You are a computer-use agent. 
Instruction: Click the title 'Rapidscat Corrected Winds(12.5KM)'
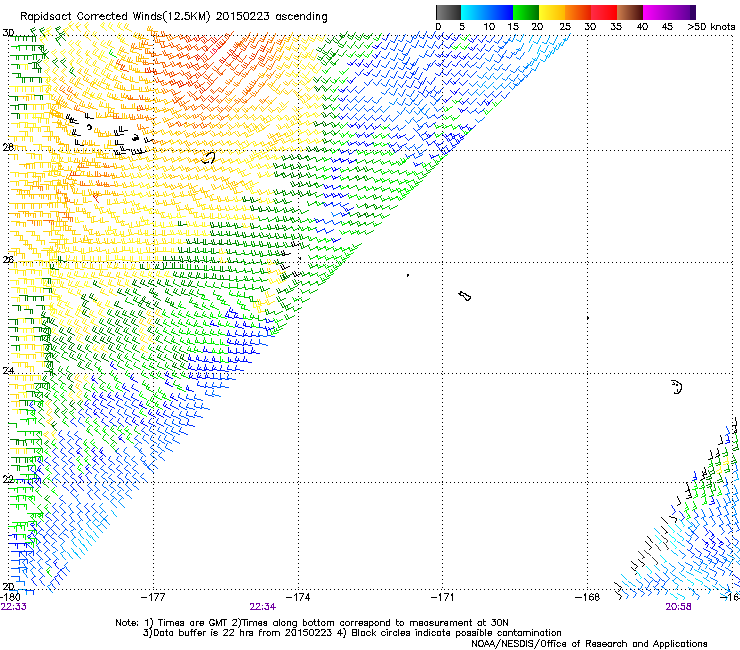point(115,17)
